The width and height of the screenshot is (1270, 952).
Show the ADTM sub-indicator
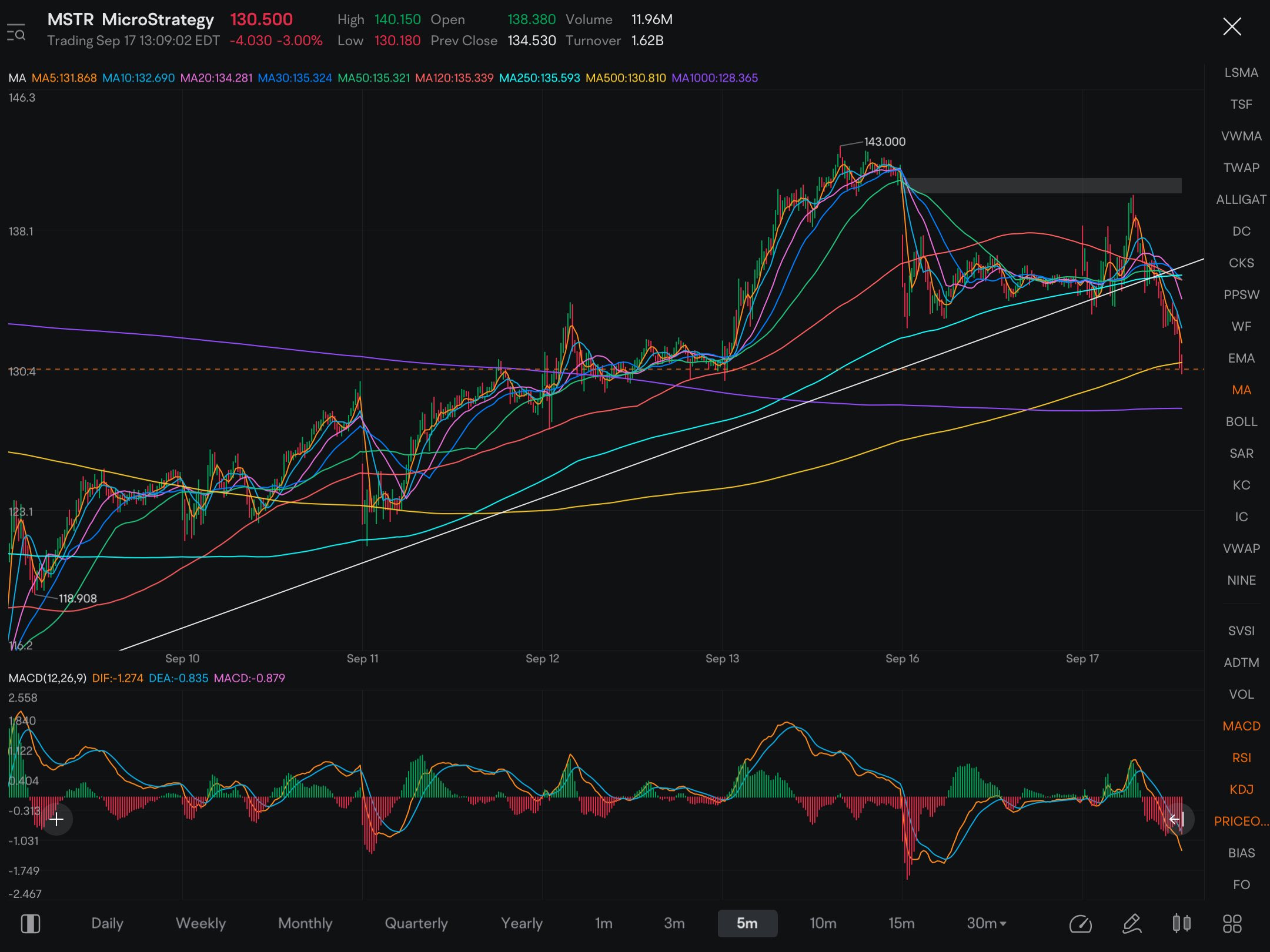(1241, 663)
